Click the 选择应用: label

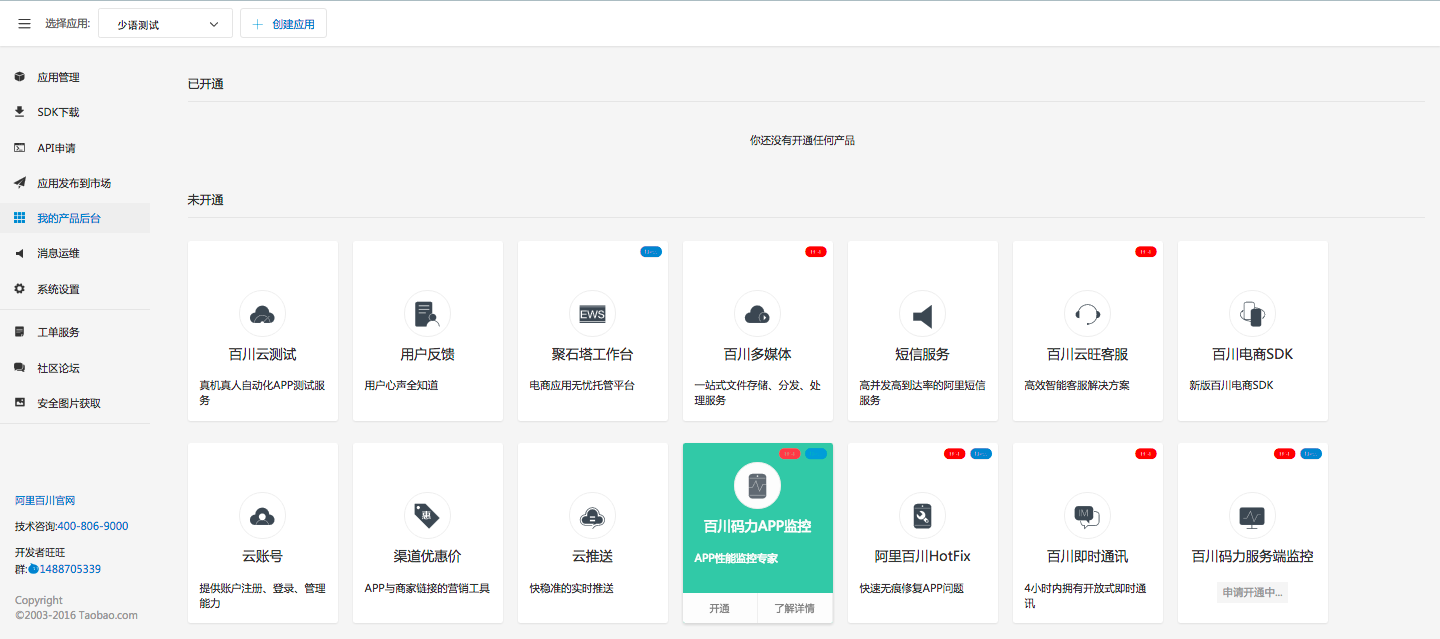click(x=67, y=24)
